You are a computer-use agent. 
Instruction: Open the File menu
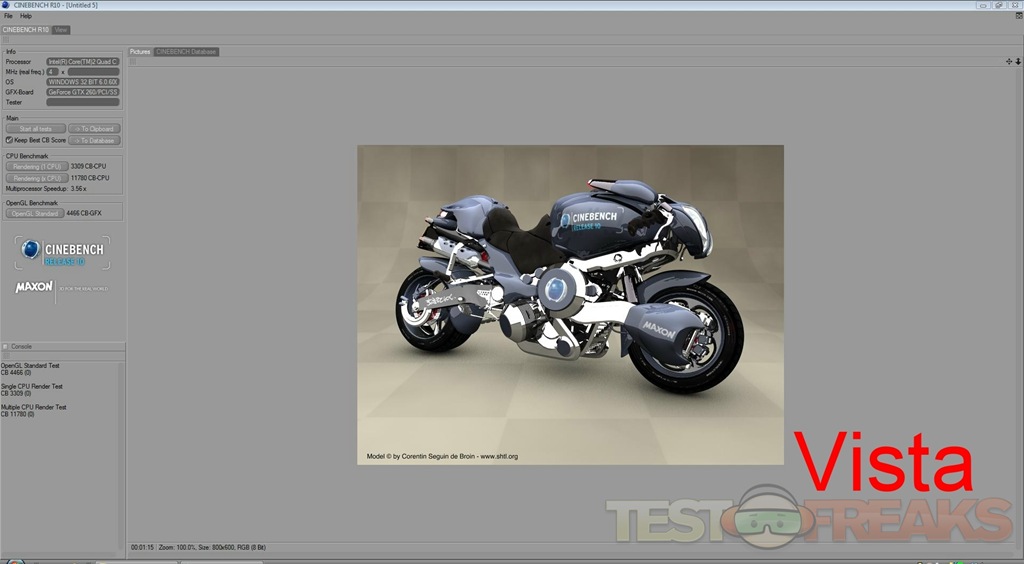click(x=8, y=16)
